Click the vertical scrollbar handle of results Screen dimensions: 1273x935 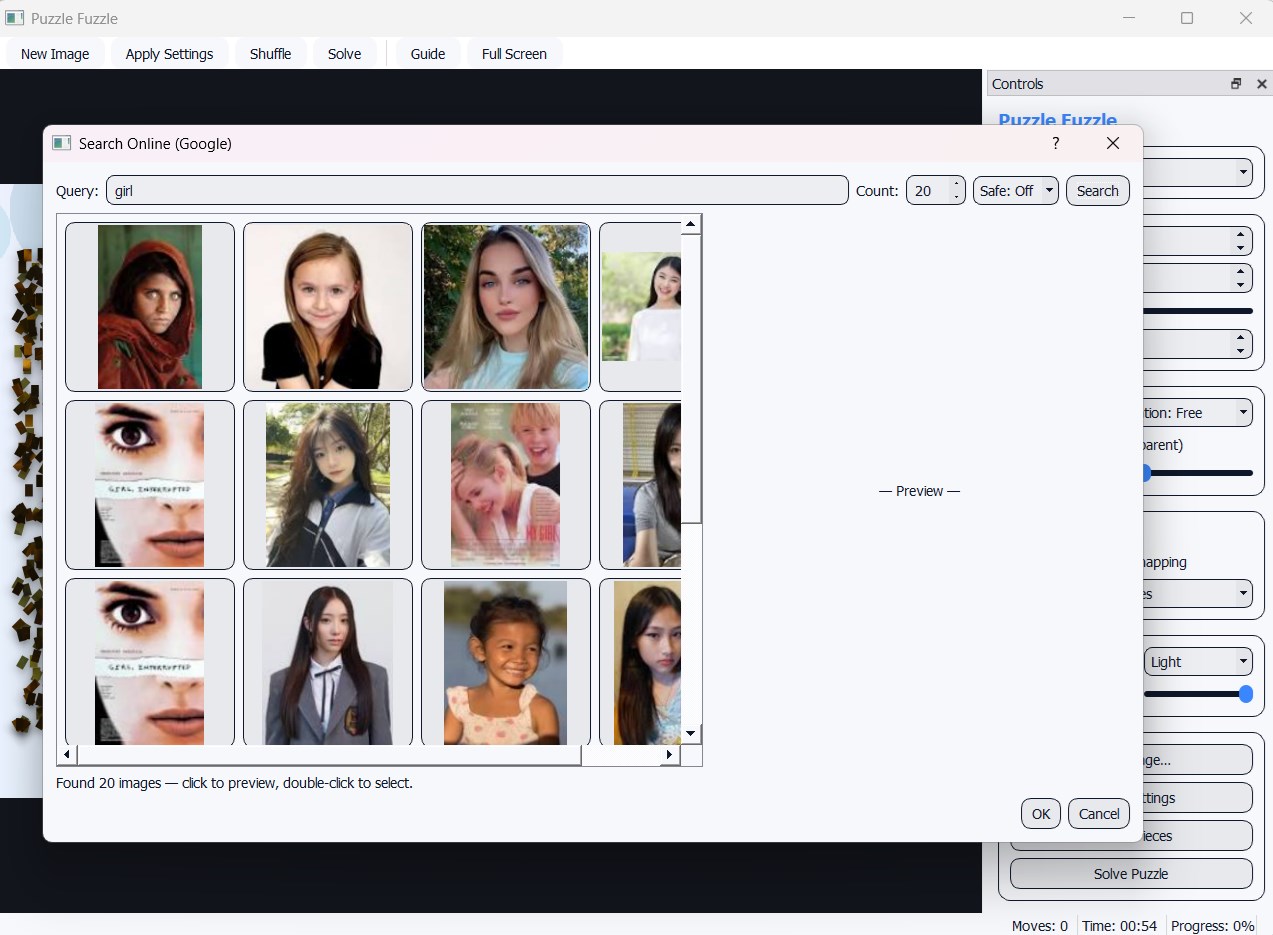click(691, 379)
